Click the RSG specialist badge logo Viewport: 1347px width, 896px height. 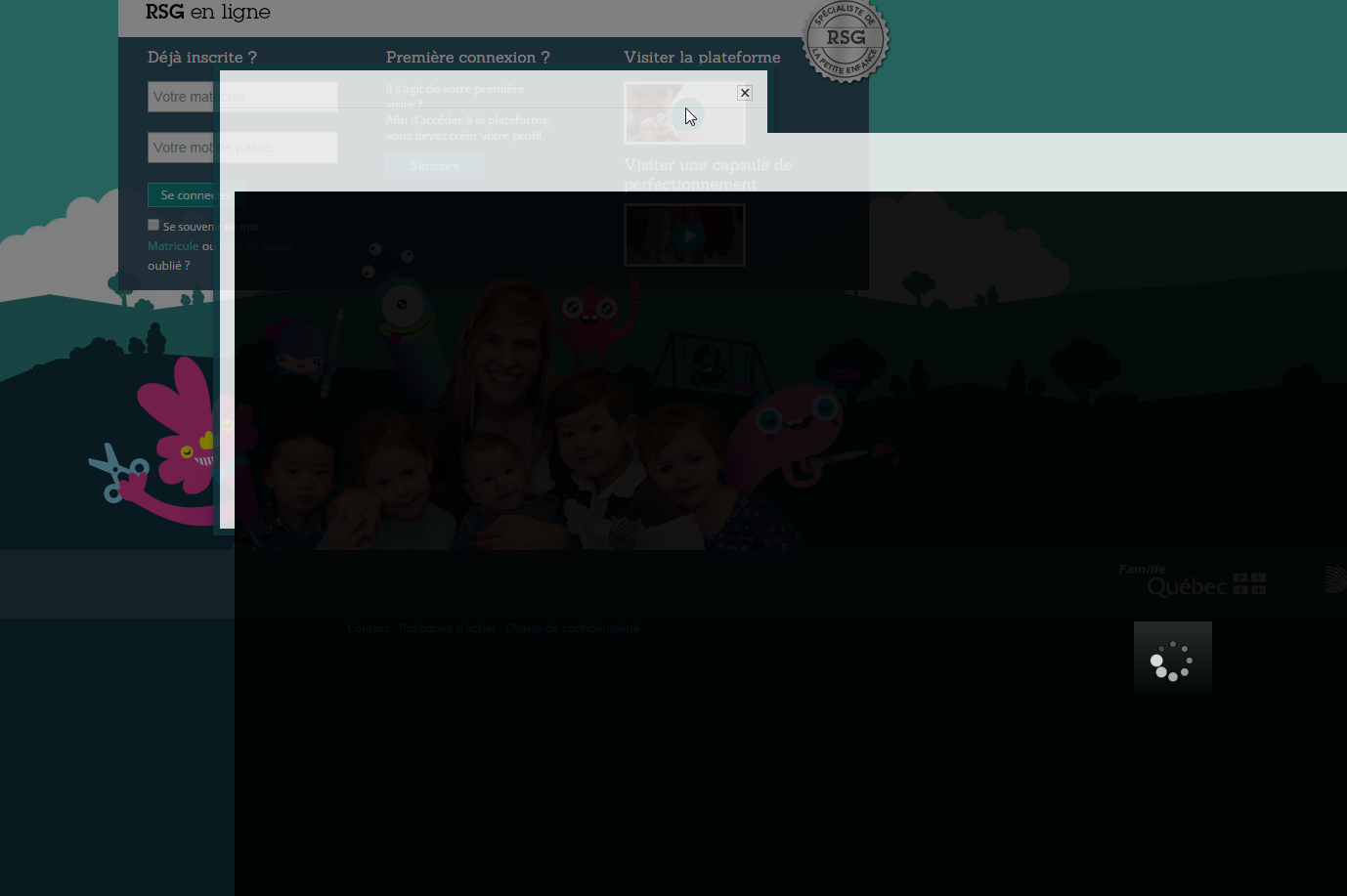pos(845,40)
